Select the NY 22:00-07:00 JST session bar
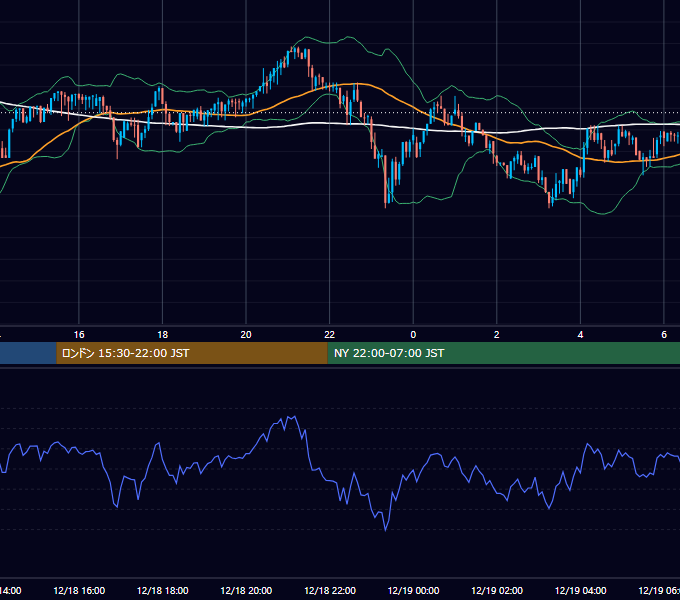 [x=503, y=353]
